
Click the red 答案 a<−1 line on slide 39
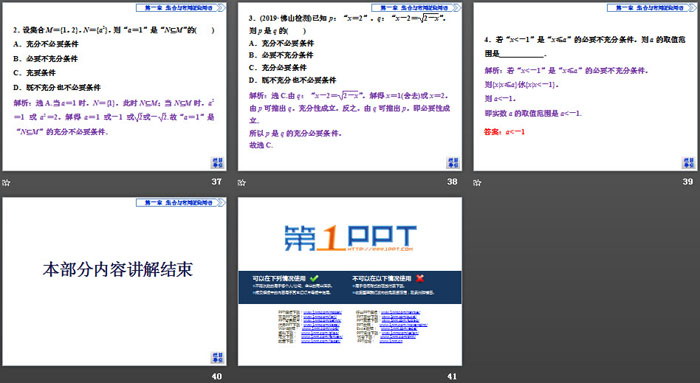[x=504, y=132]
